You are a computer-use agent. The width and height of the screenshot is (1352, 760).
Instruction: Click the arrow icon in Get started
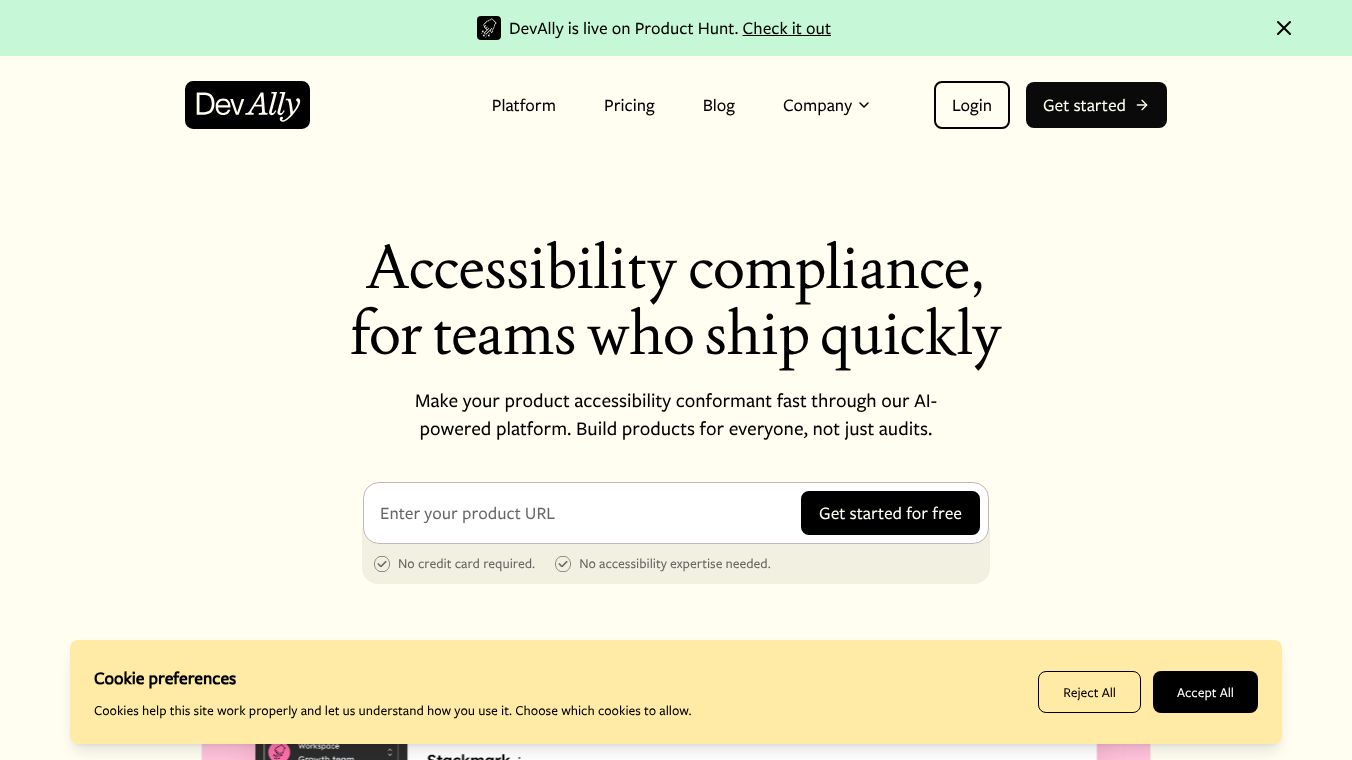(x=1142, y=105)
